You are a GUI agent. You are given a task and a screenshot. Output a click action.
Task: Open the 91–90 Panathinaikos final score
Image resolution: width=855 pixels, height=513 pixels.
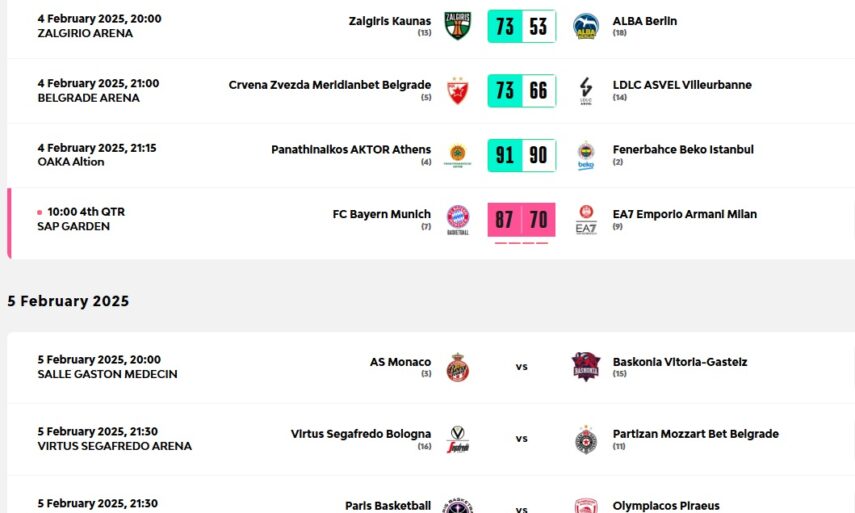pos(521,155)
